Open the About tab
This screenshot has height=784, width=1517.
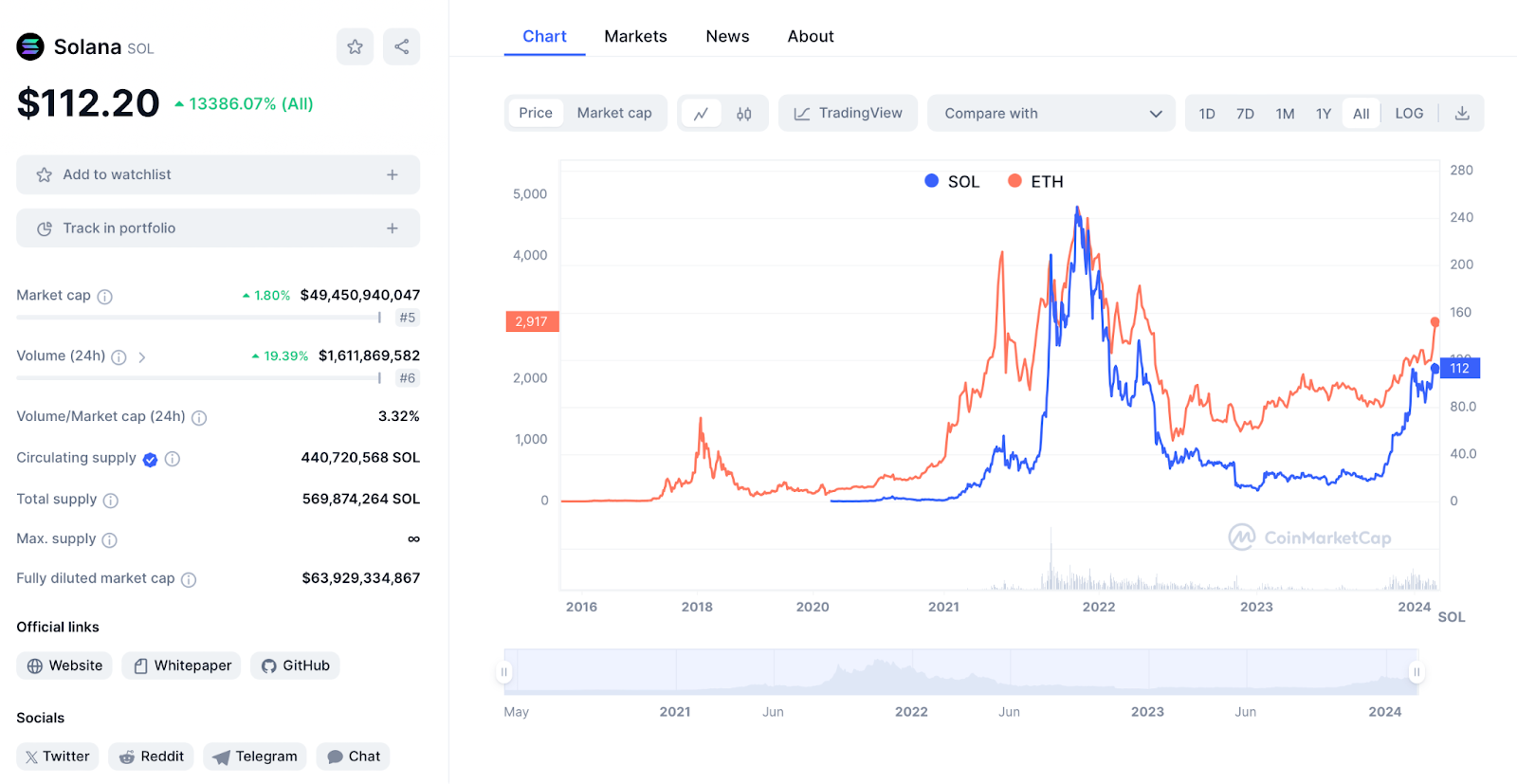(x=811, y=36)
